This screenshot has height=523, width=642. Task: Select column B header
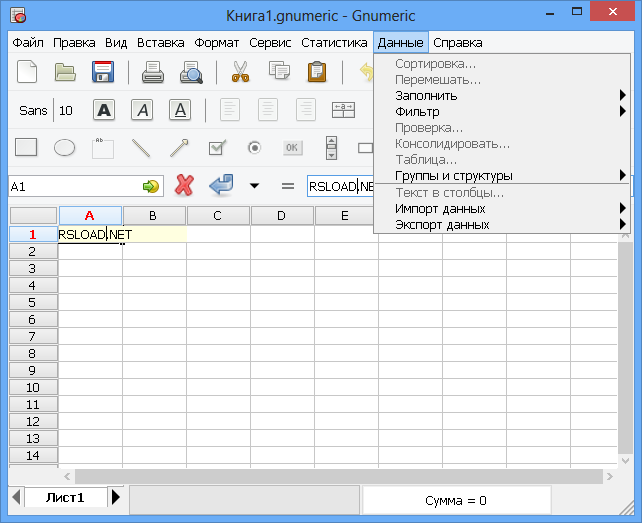click(x=154, y=215)
